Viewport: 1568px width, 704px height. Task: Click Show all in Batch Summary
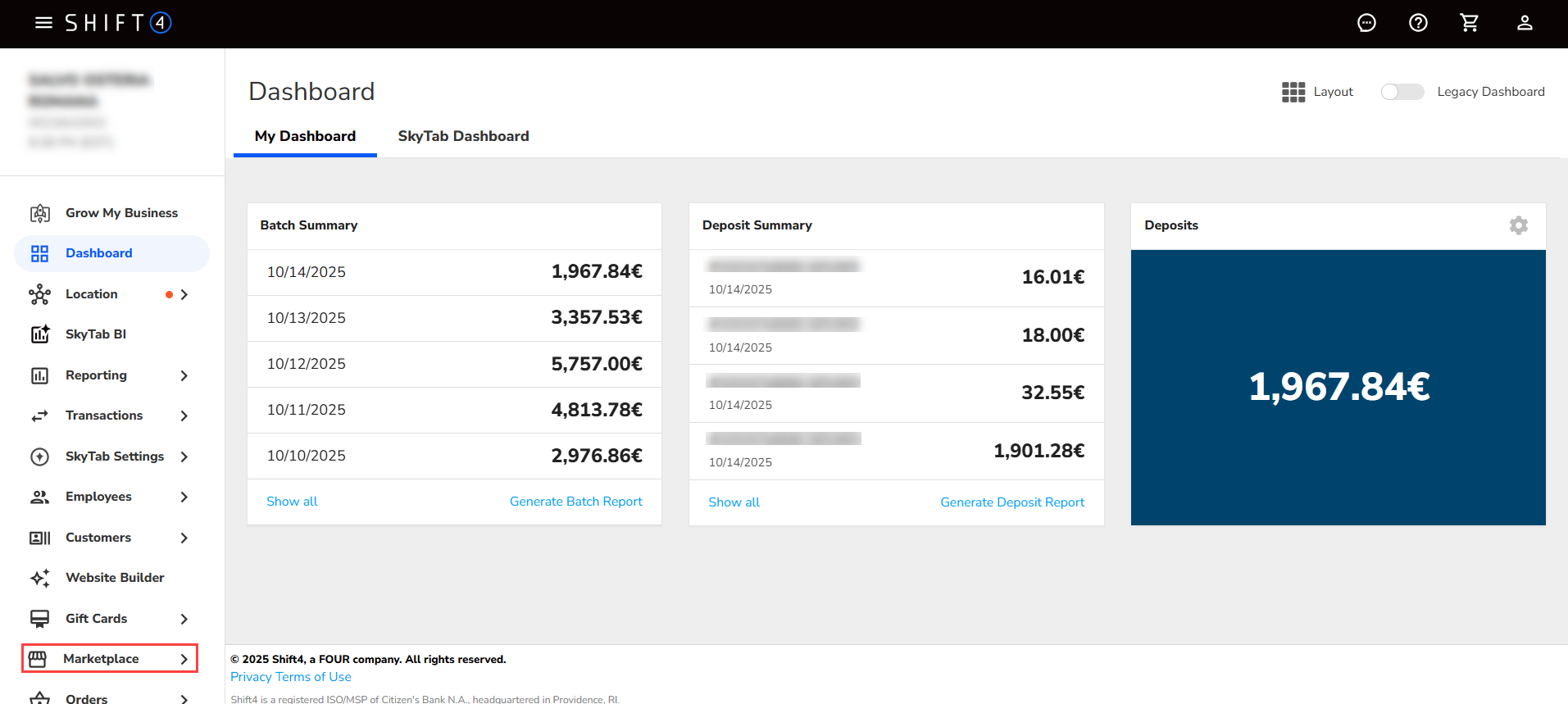click(292, 502)
